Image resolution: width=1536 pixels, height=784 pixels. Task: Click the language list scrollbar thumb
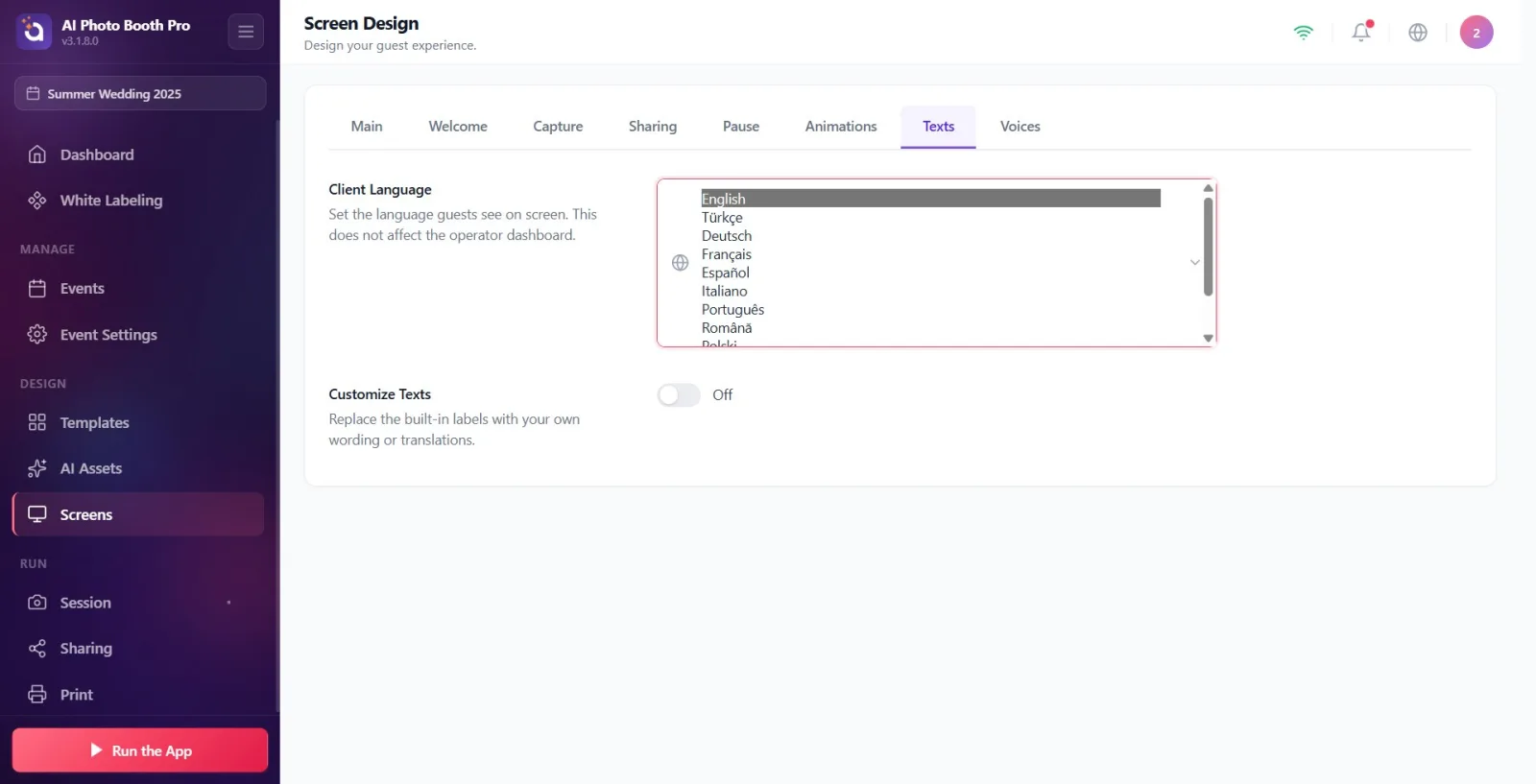pos(1209,247)
